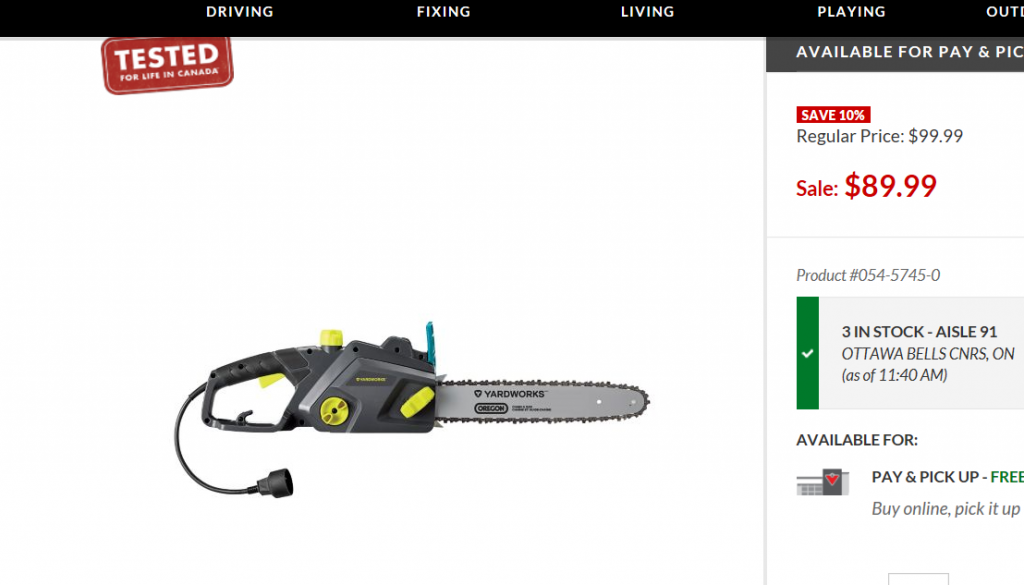Open the partially visible OUTDOOR menu item
The height and width of the screenshot is (585, 1024).
point(1004,12)
